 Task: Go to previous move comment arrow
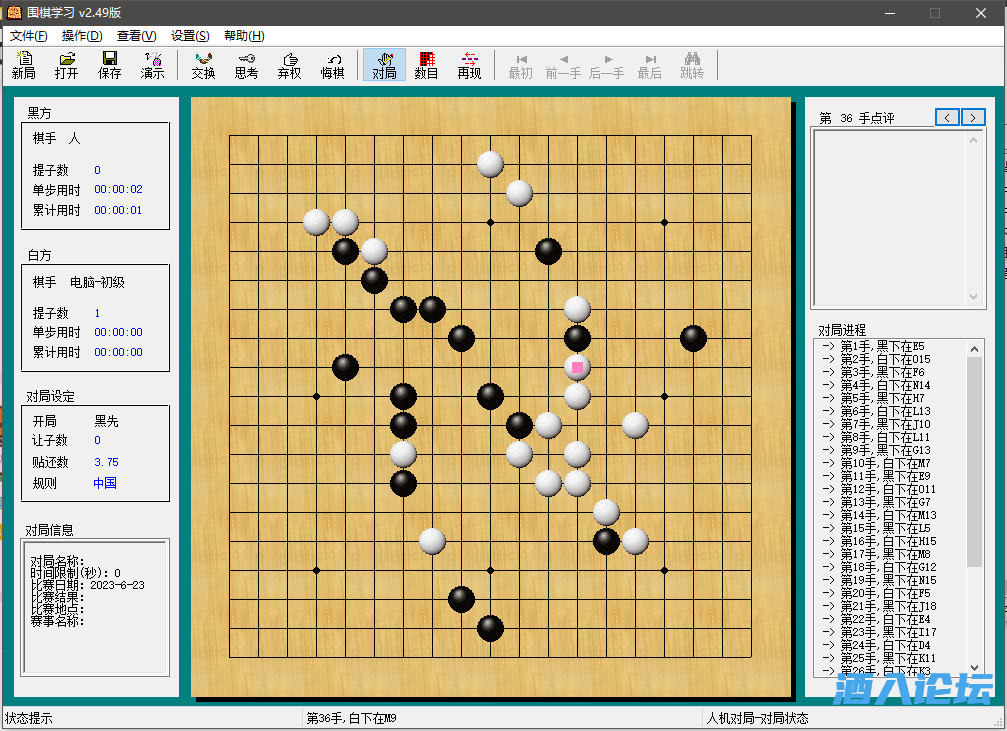click(x=947, y=117)
